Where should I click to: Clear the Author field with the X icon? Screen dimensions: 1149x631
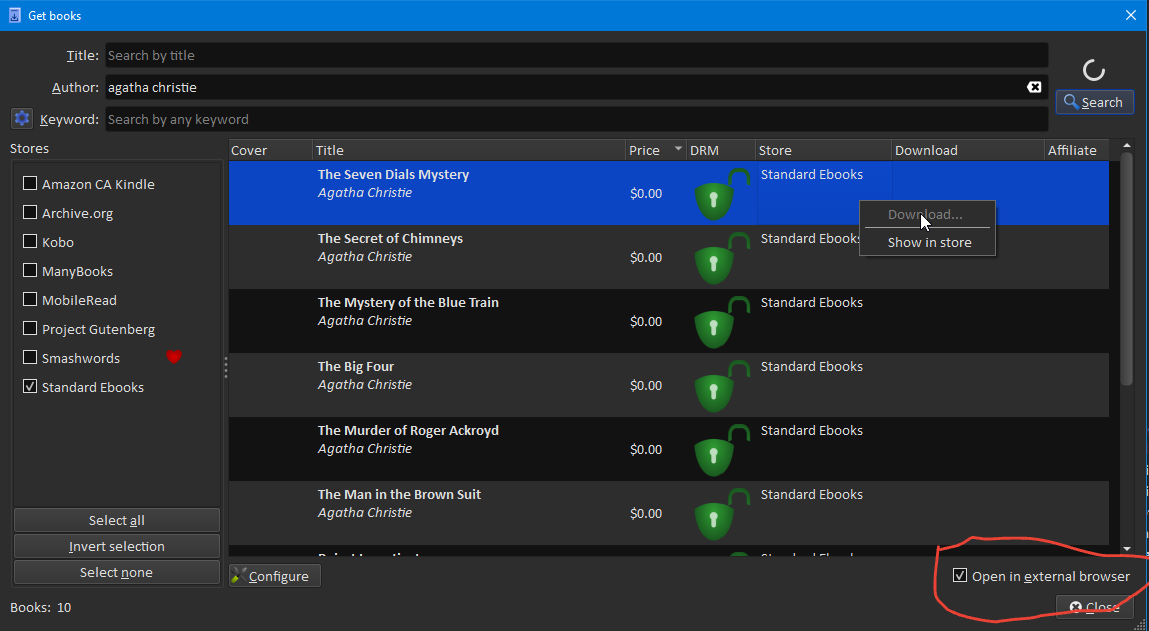coord(1034,87)
